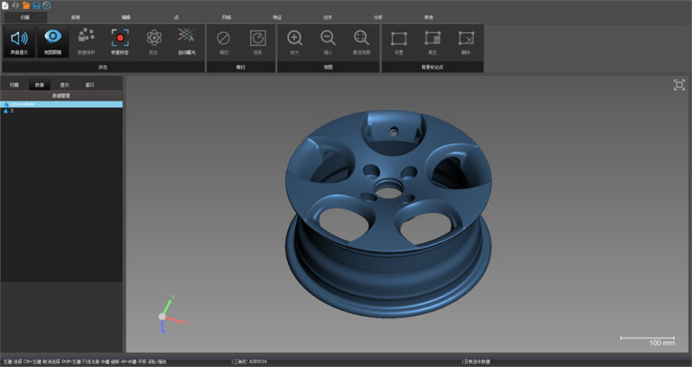The width and height of the screenshot is (693, 367).
Task: Open the 网格 mesh ribbon tab
Action: point(226,18)
